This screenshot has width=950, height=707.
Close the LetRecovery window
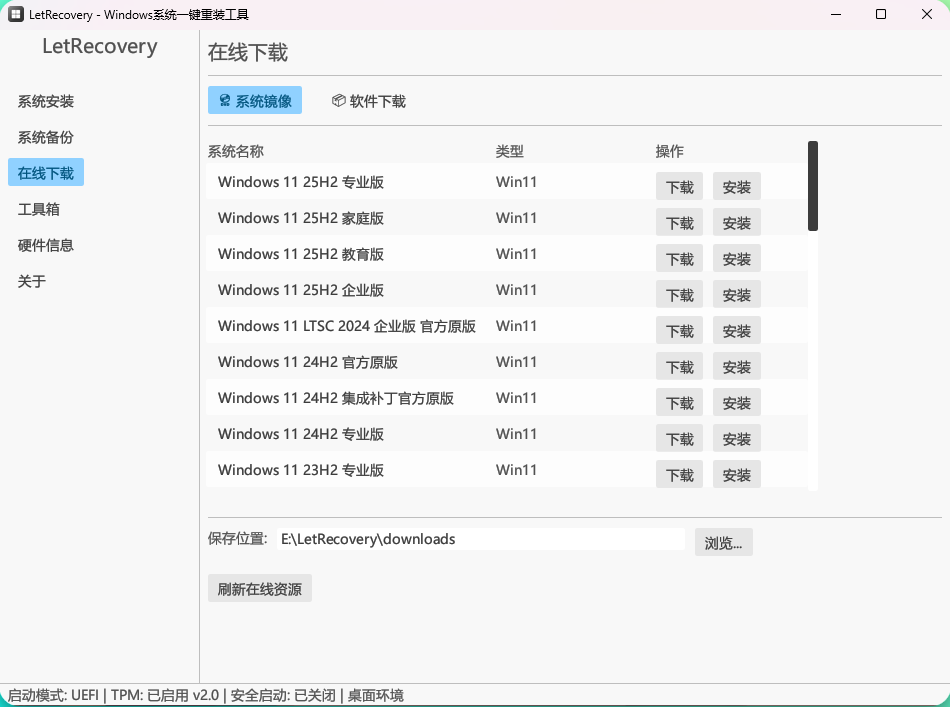pos(926,14)
